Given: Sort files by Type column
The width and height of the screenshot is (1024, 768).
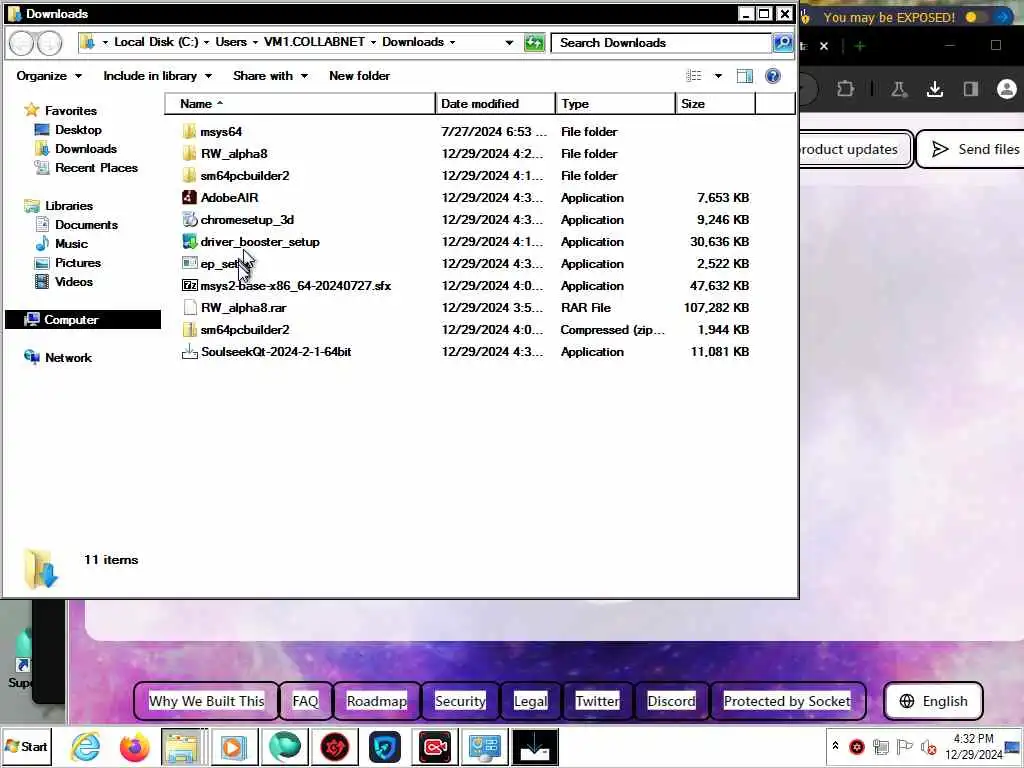Looking at the screenshot, I should click(x=615, y=103).
